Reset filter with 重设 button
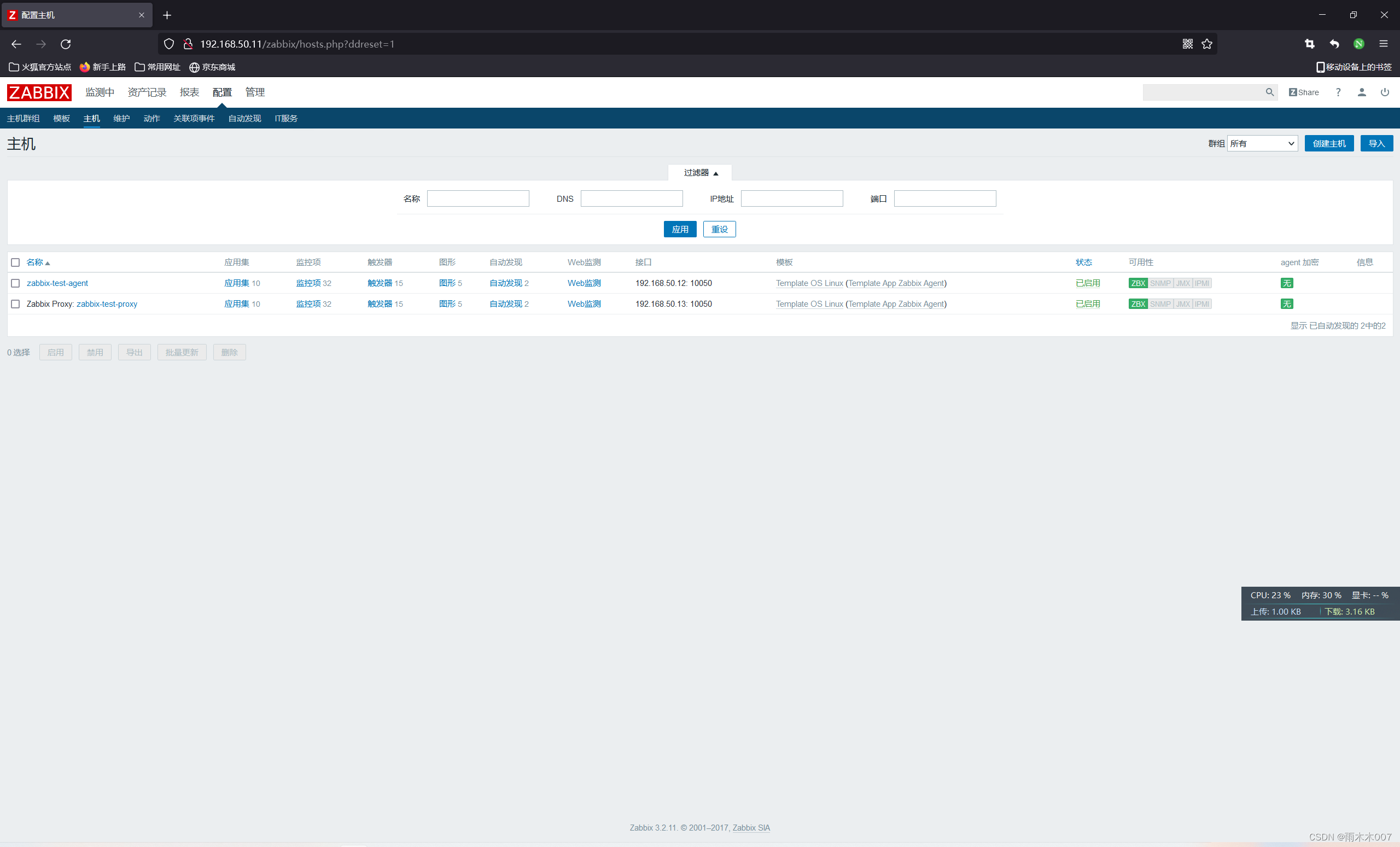The width and height of the screenshot is (1400, 847). click(719, 229)
